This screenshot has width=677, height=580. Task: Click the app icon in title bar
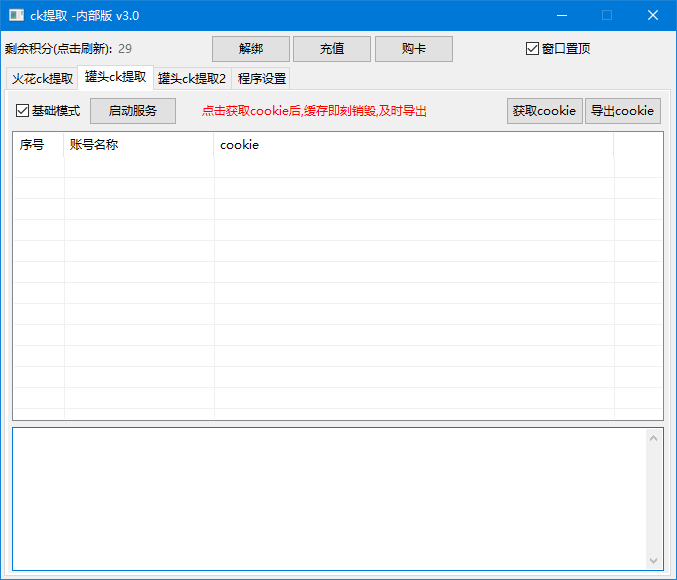[x=17, y=15]
